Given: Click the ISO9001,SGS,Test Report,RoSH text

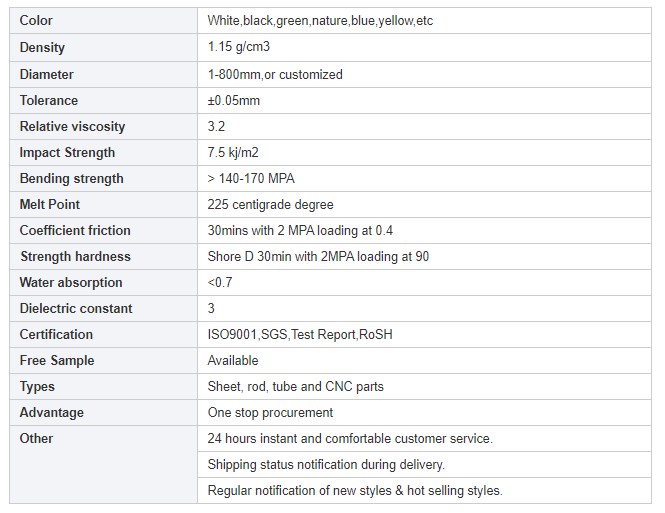Looking at the screenshot, I should click(x=300, y=334).
